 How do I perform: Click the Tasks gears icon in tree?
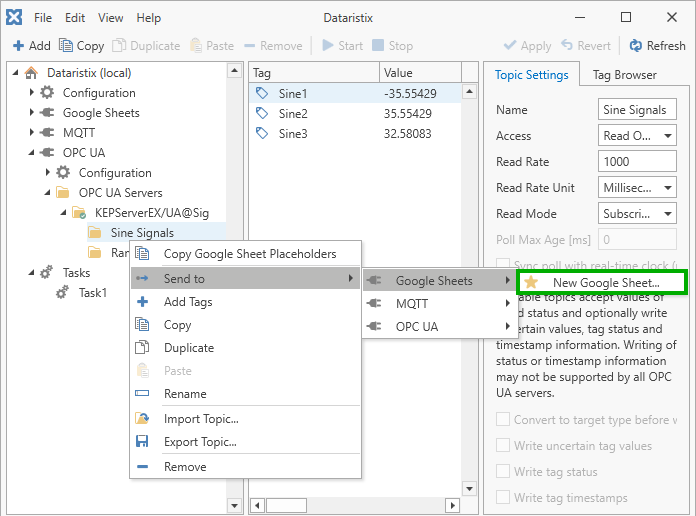point(47,272)
